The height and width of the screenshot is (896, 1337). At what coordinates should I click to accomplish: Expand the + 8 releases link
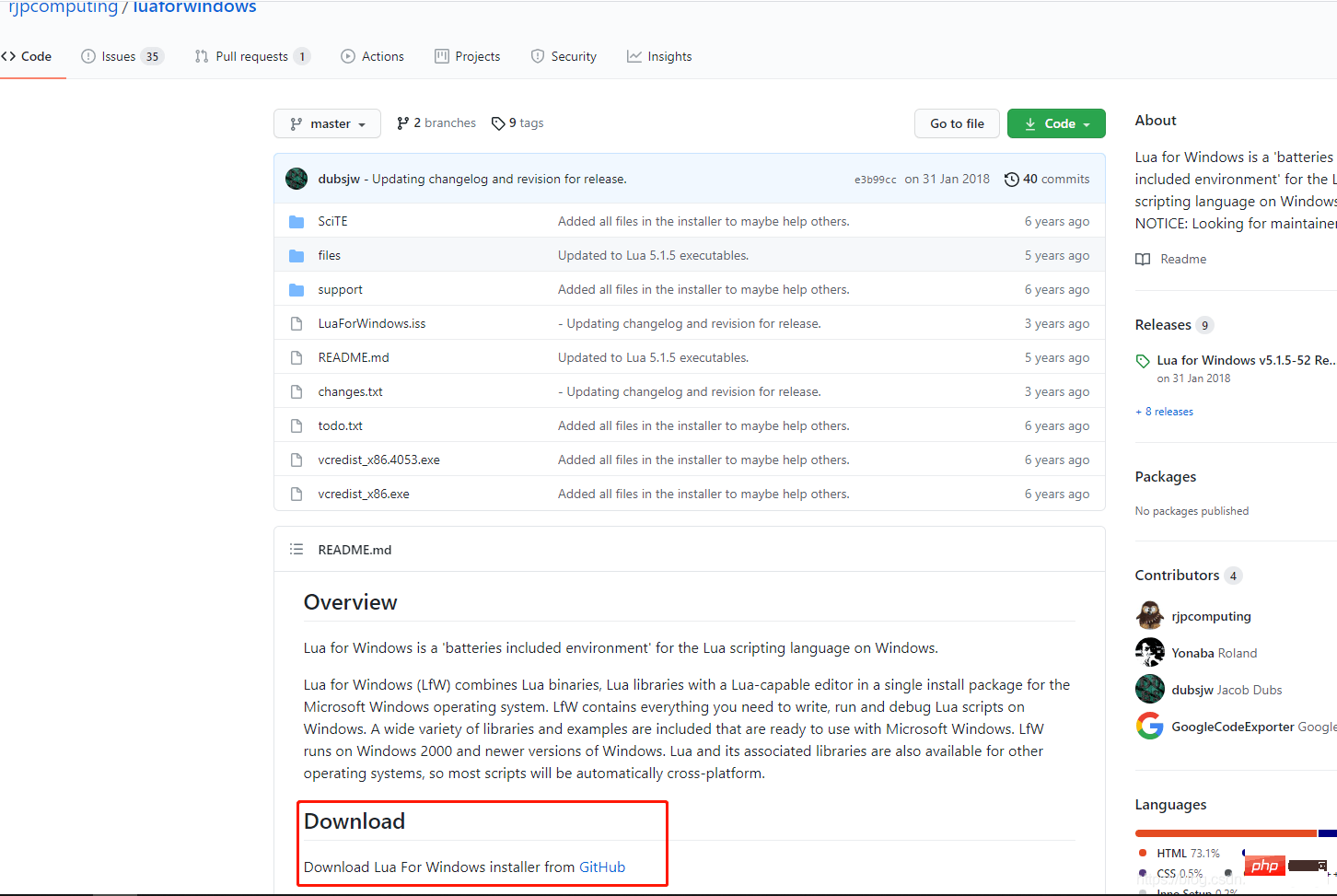tap(1164, 412)
